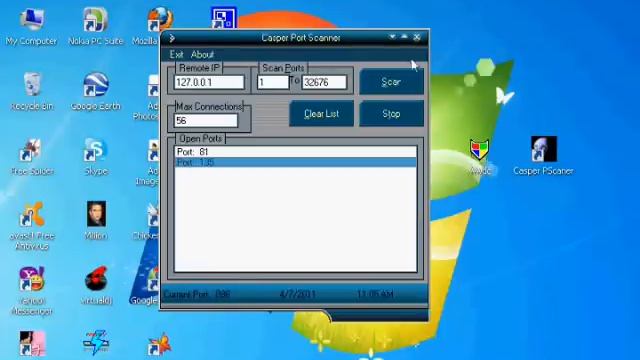The image size is (640, 360).
Task: Click the Scan button
Action: (x=391, y=82)
